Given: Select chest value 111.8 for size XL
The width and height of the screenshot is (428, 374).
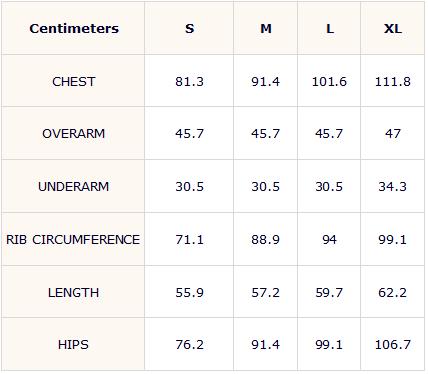Looking at the screenshot, I should tap(393, 82).
